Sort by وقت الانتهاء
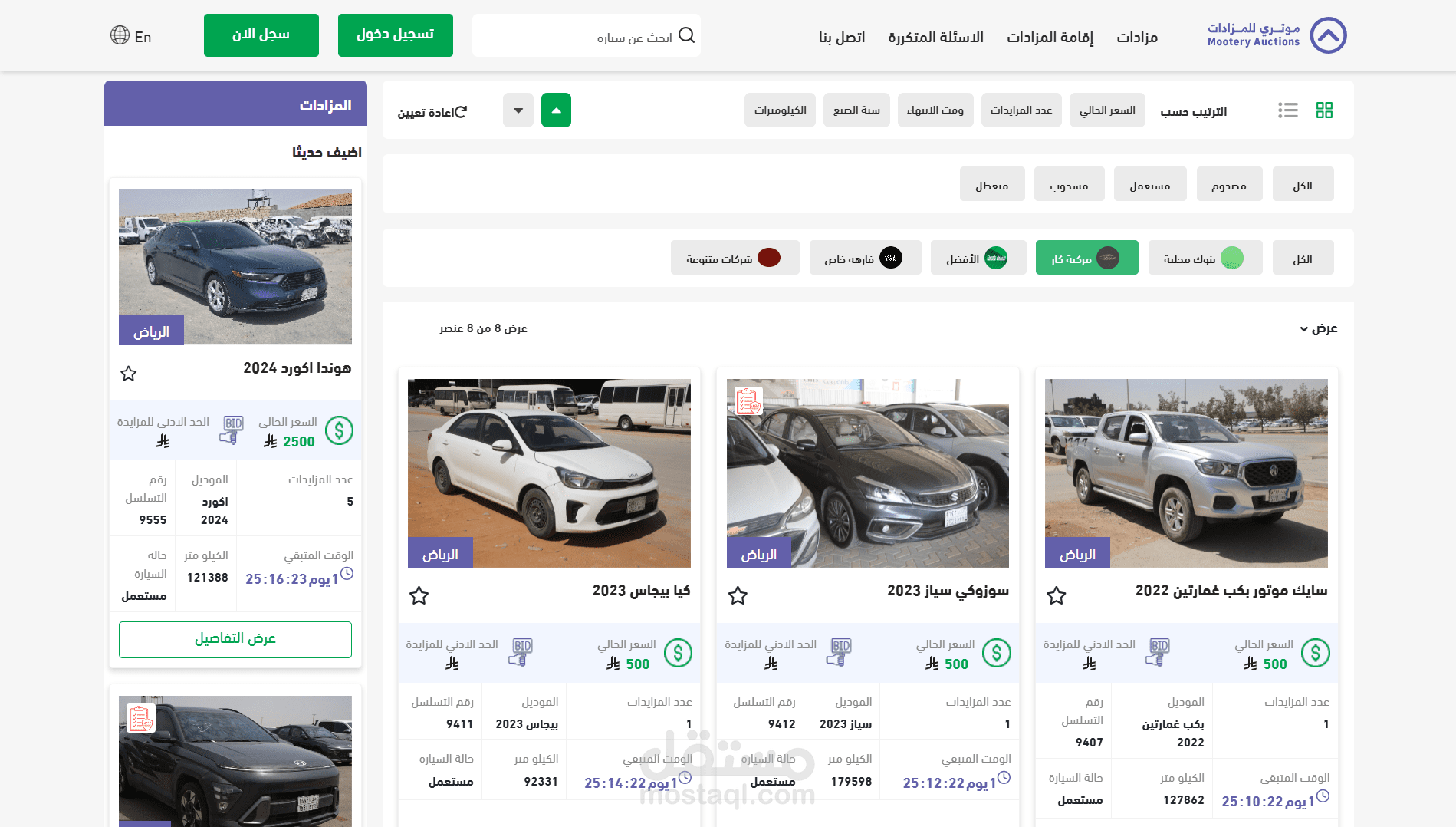Screen dimensions: 1456x827 (x=935, y=110)
